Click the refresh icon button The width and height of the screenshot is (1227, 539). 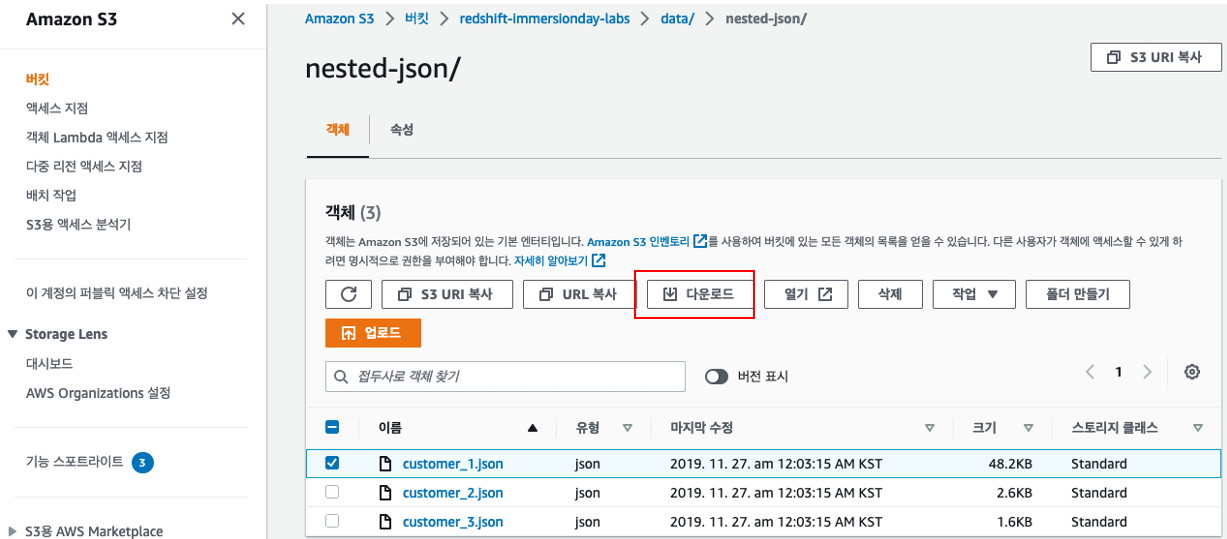click(x=348, y=294)
